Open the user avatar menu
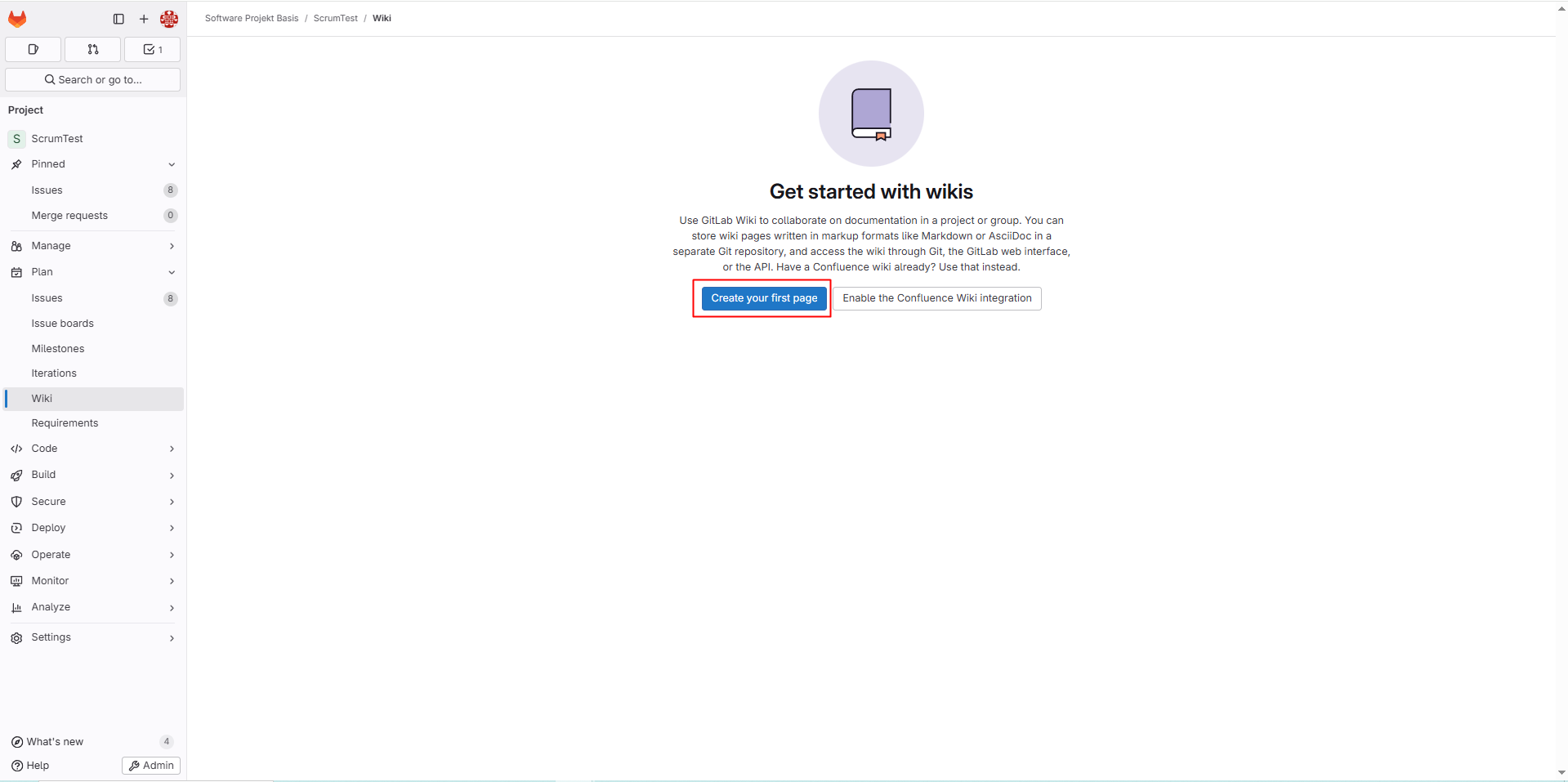Viewport: 1568px width, 782px height. pyautogui.click(x=169, y=19)
